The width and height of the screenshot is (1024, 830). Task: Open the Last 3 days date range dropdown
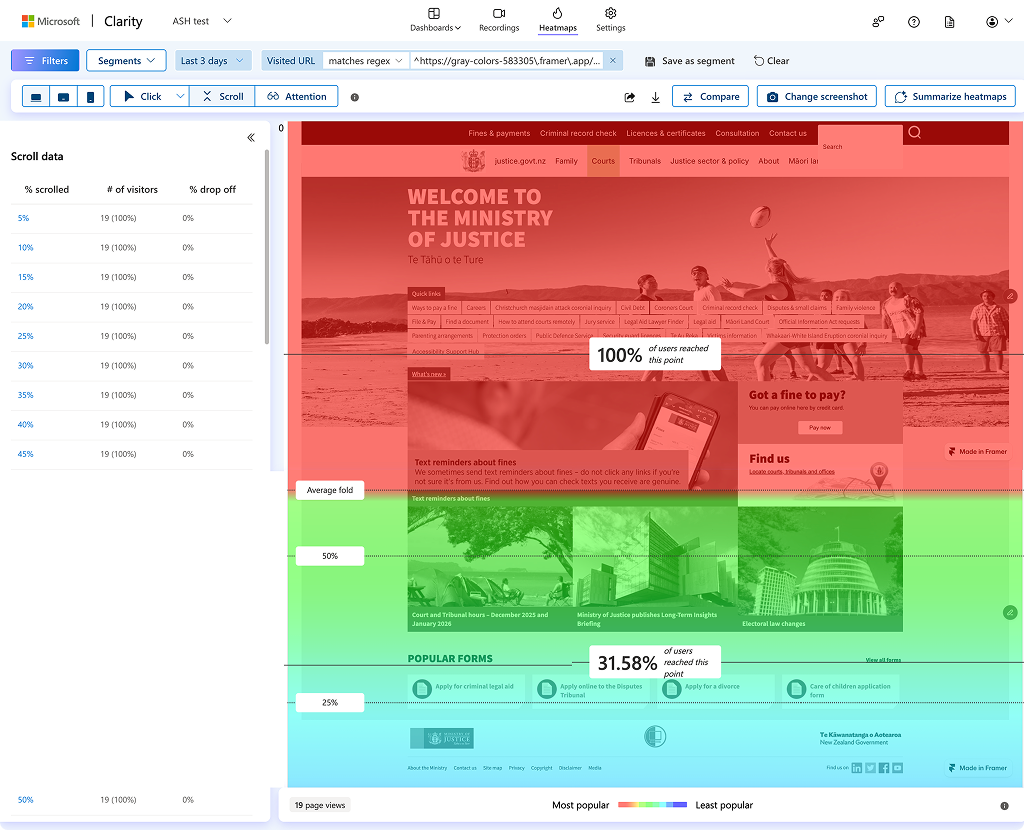212,61
